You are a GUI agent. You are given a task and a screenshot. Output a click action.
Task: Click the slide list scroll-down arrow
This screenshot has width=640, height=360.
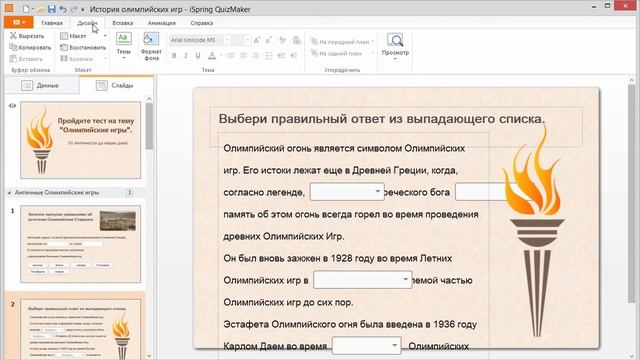pyautogui.click(x=149, y=356)
